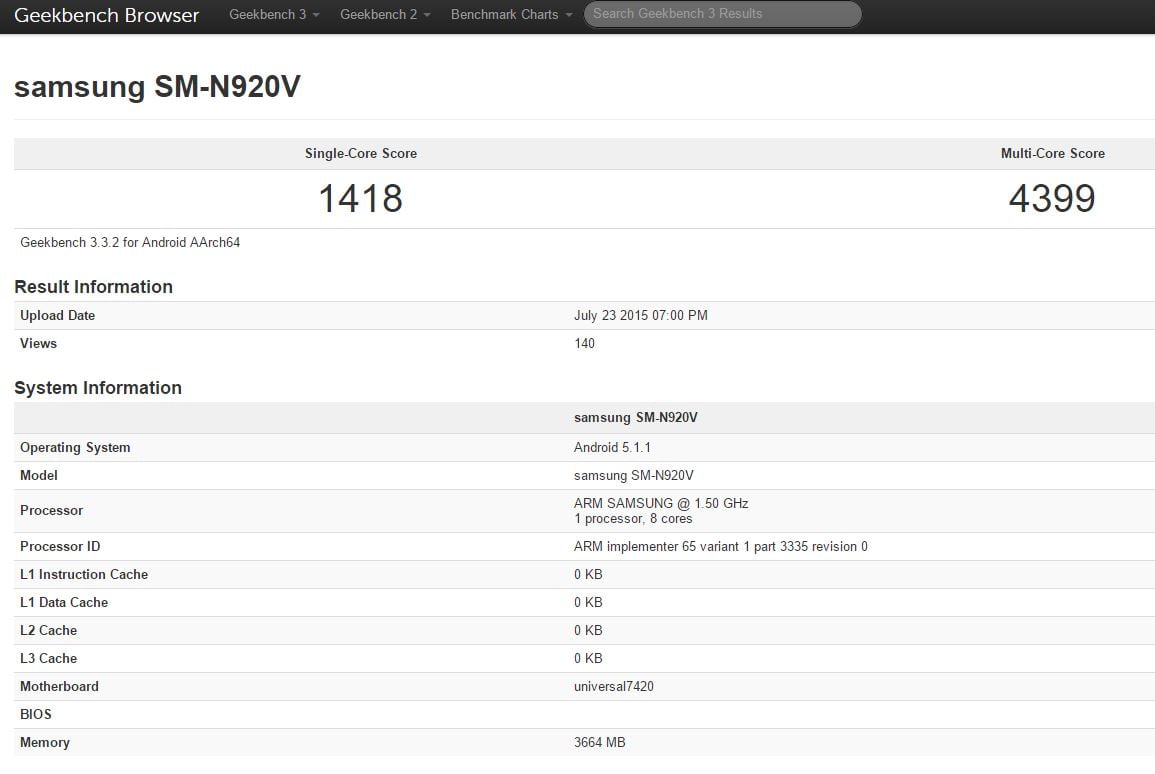
Task: Expand the Geekbench 3 dropdown menu
Action: pyautogui.click(x=274, y=15)
